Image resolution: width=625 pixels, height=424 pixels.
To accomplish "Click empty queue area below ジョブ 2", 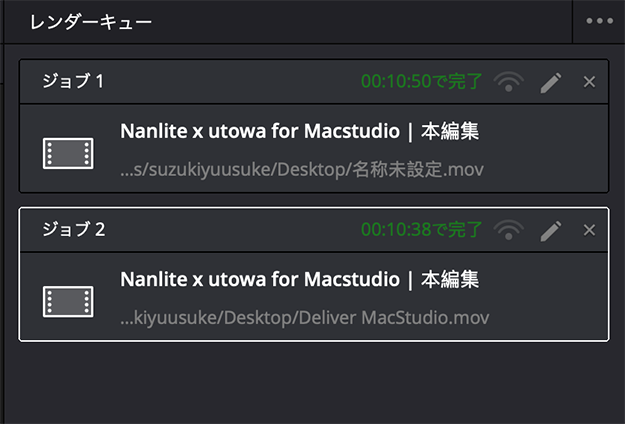I will coord(312,384).
